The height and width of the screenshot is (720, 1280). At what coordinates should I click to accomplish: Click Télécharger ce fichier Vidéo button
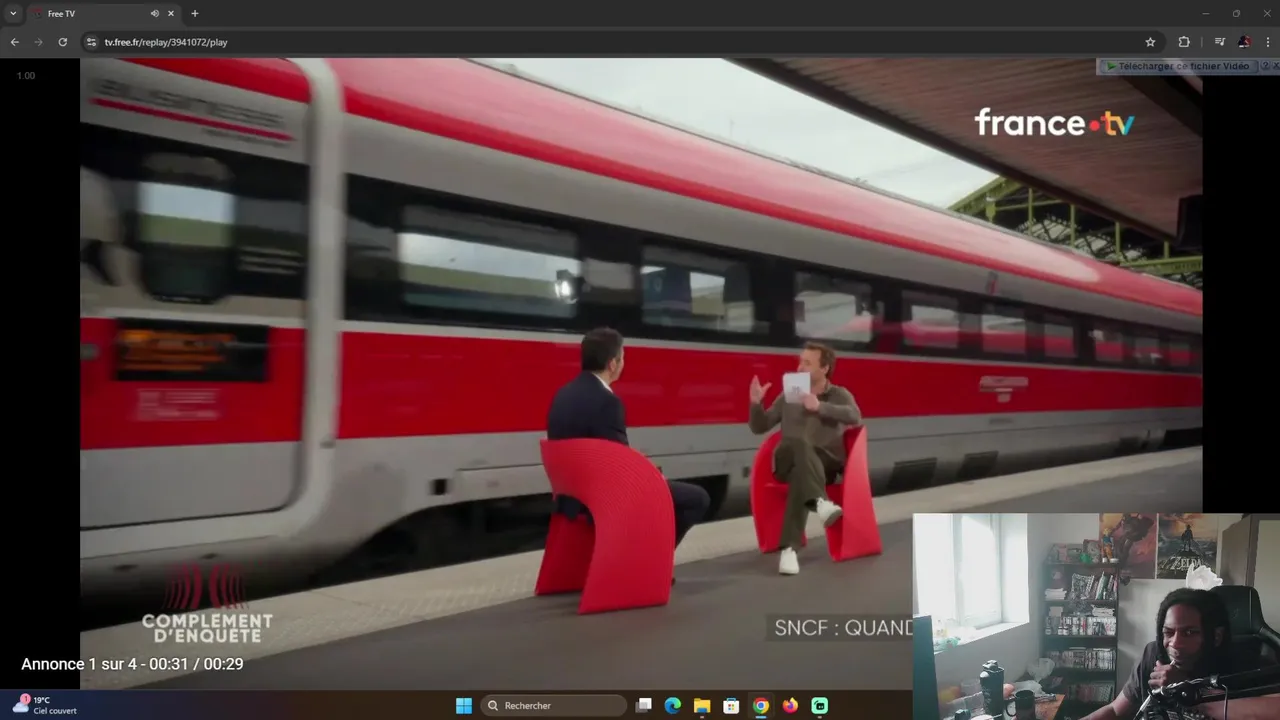pos(1177,66)
